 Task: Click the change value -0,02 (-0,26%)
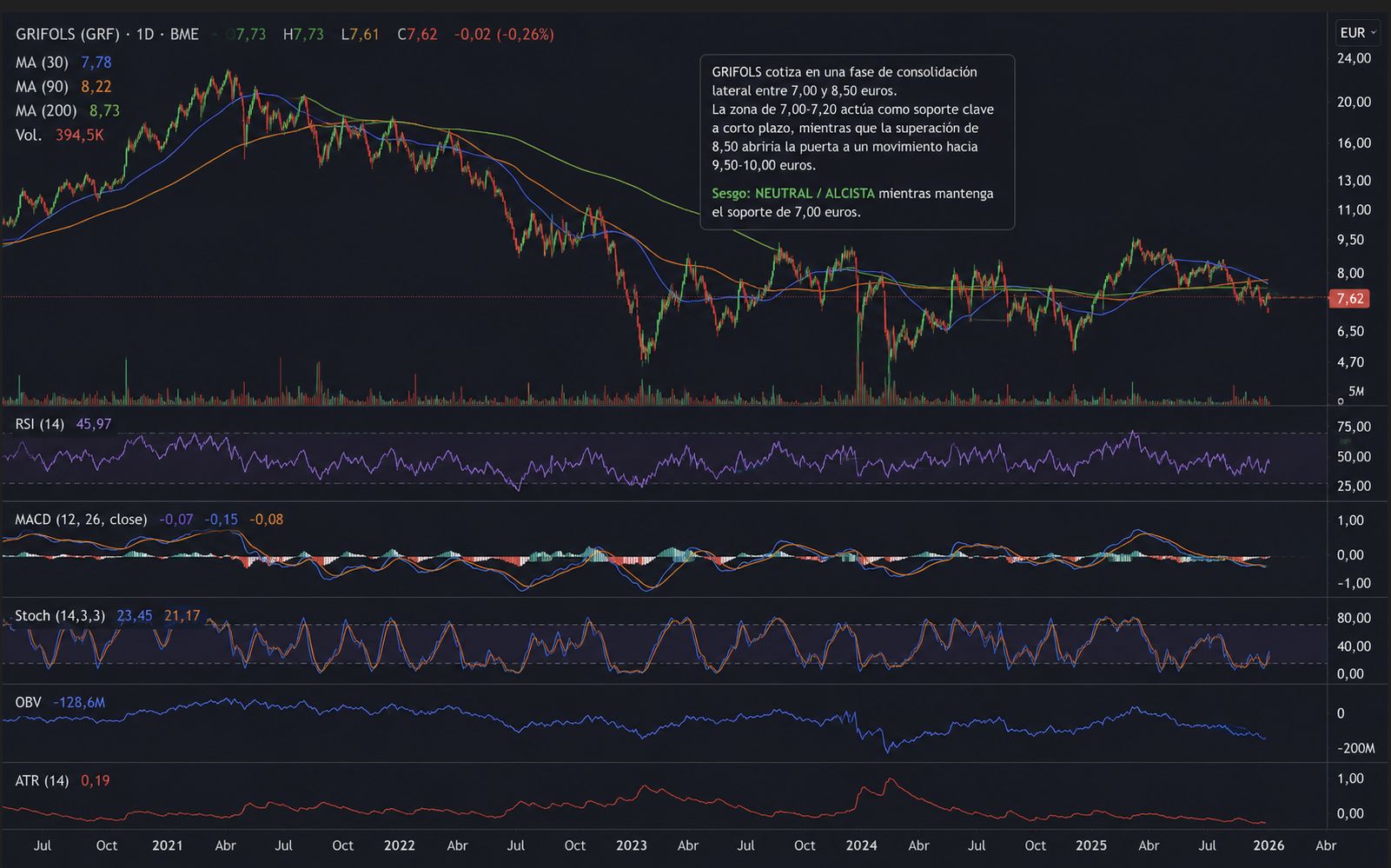(x=504, y=34)
